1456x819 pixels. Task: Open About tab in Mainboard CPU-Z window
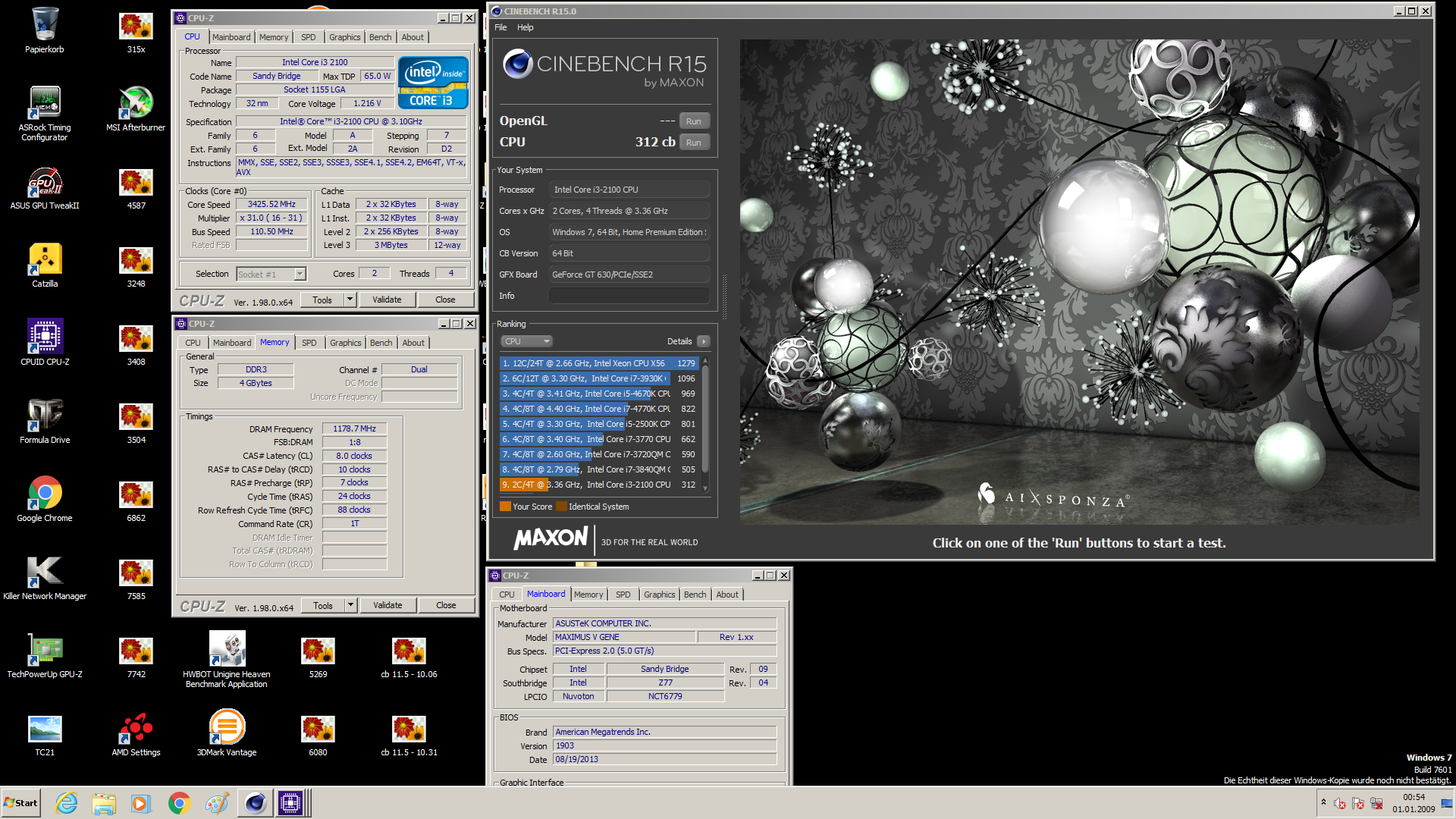[727, 595]
